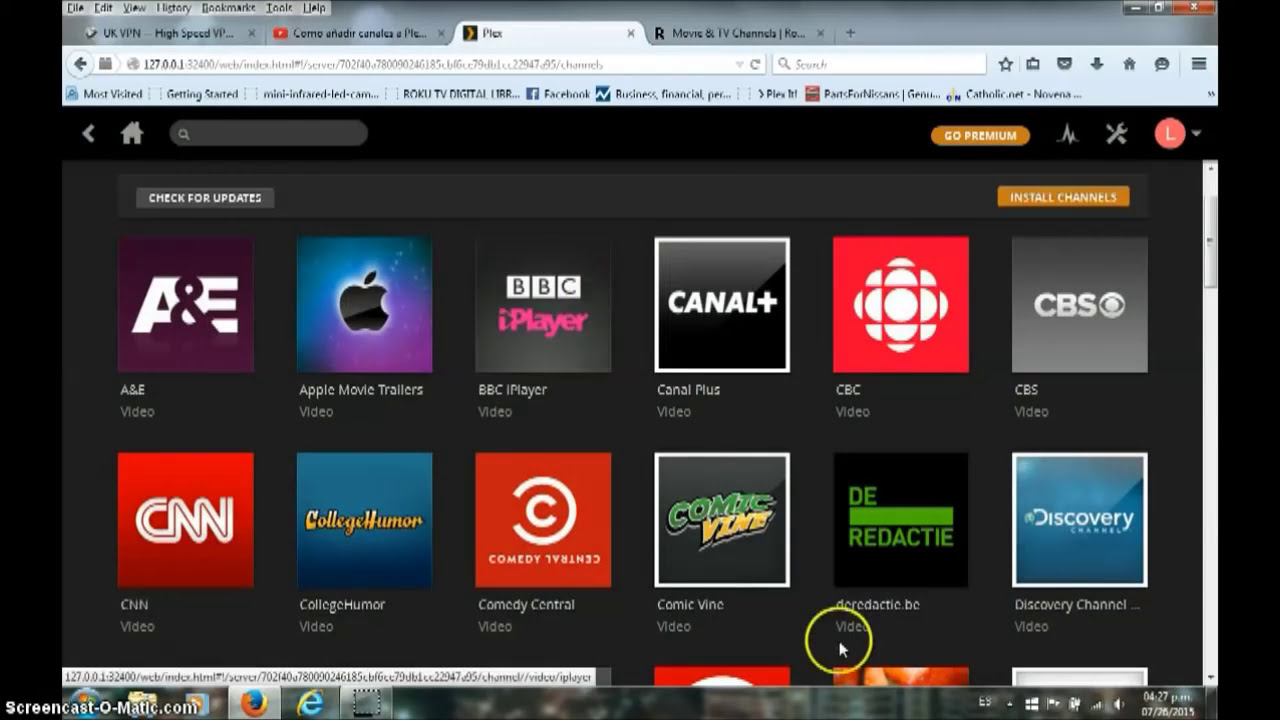Open Plex activity status icon
Screen dimensions: 1280x720
click(x=1068, y=134)
